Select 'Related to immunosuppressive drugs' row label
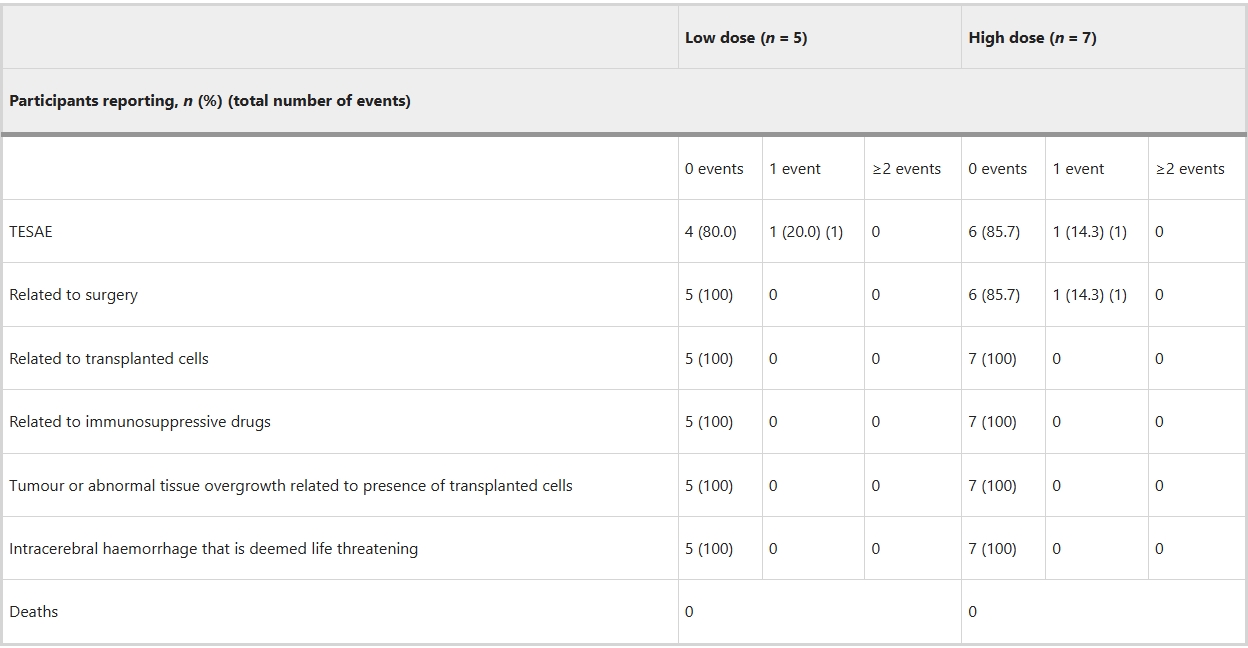Screen dimensions: 1248x648 click(x=140, y=422)
